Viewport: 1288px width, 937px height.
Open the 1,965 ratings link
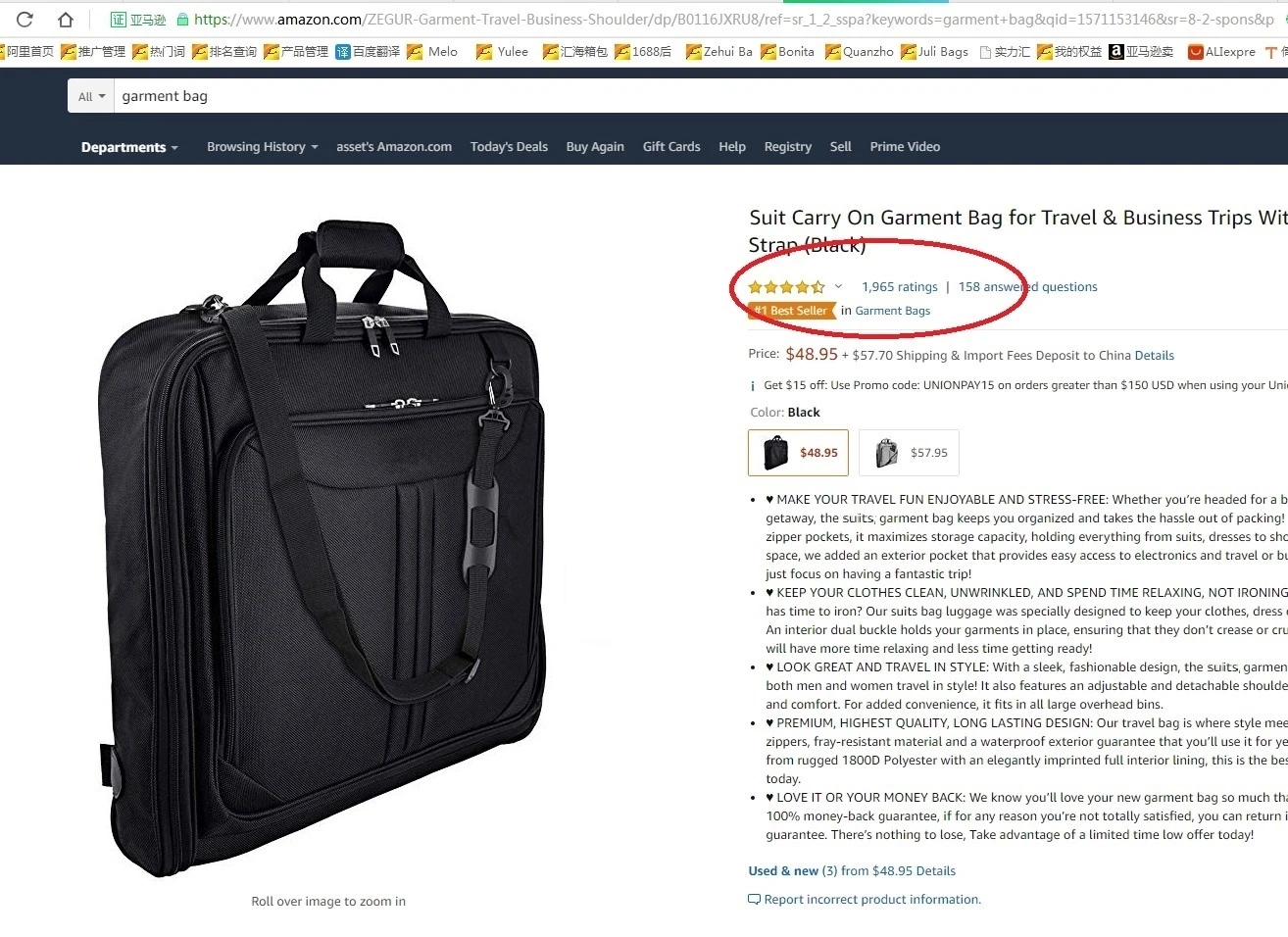point(899,286)
